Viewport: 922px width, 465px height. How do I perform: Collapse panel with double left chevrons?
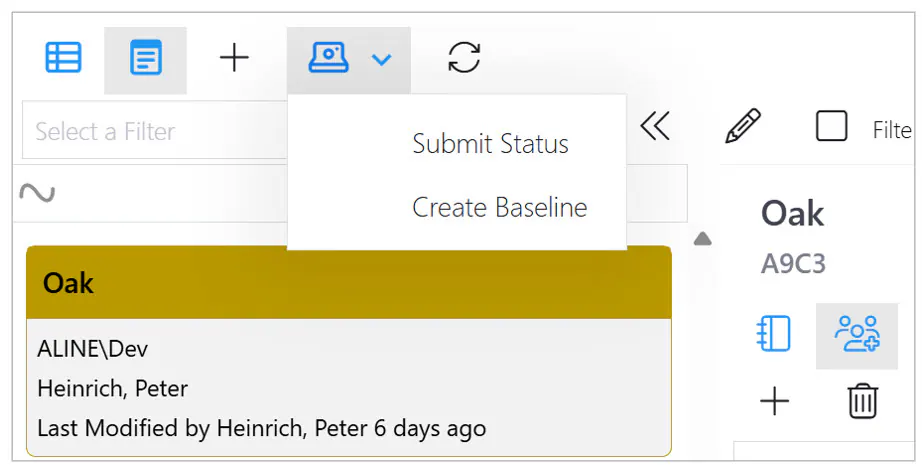click(655, 126)
